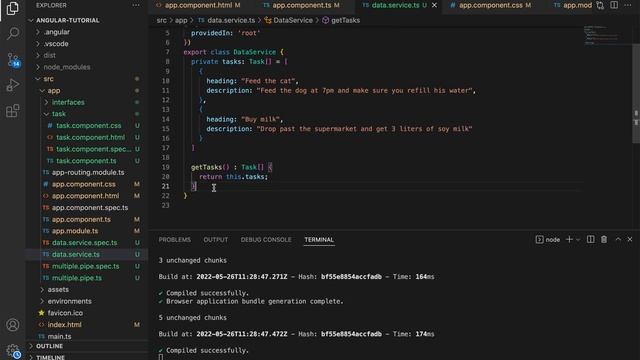Click data.service.ts breadcrumb segment

(x=227, y=20)
